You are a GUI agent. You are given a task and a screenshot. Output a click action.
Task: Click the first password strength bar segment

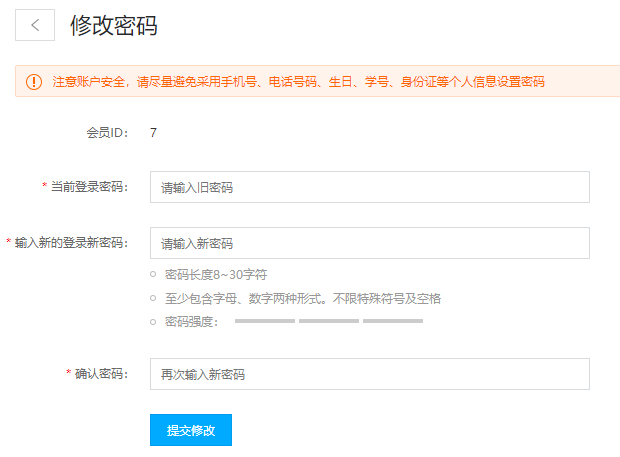(x=264, y=321)
